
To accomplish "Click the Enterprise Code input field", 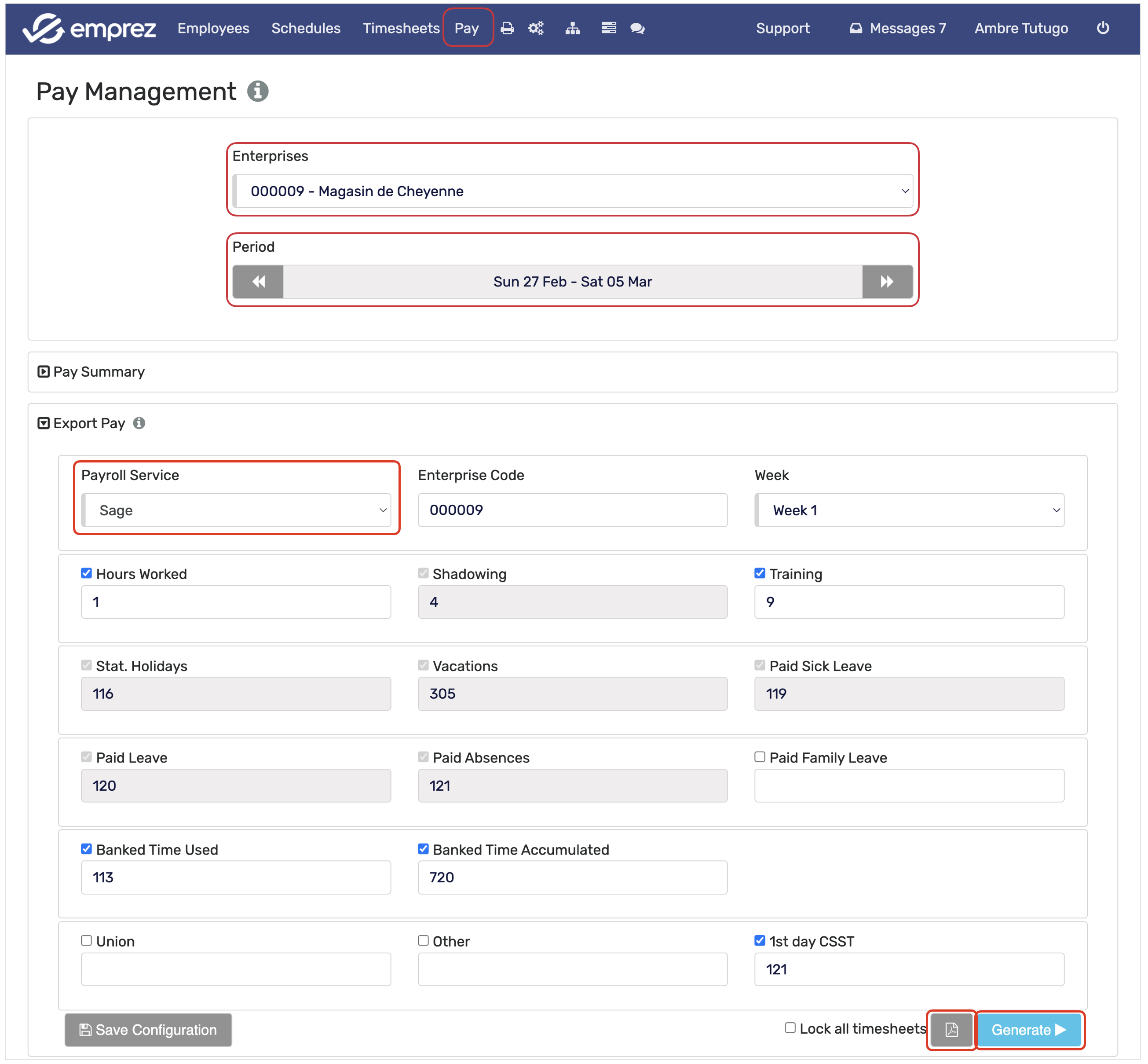I will (x=572, y=510).
